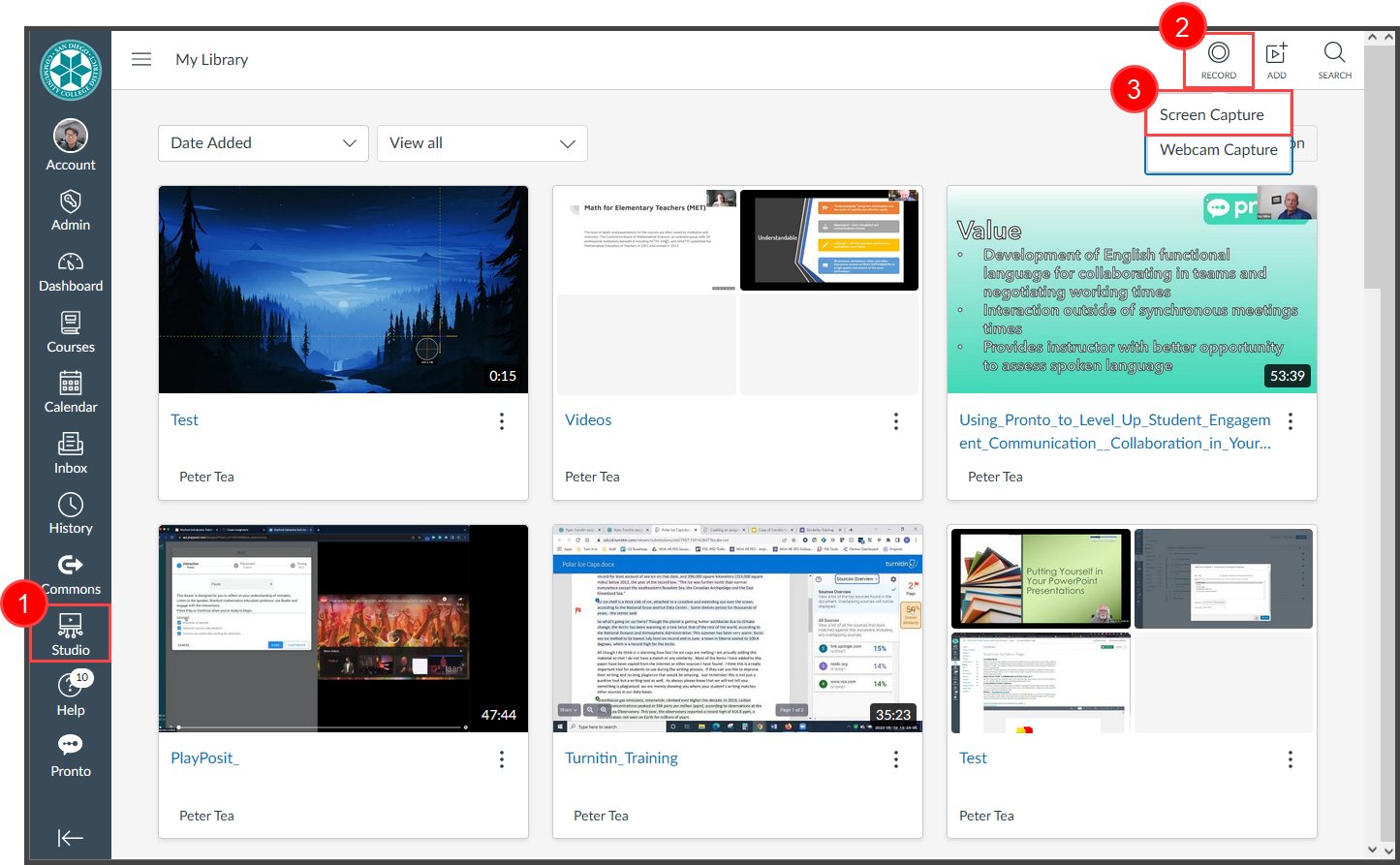
Task: Open Studio in the sidebar
Action: click(x=70, y=633)
